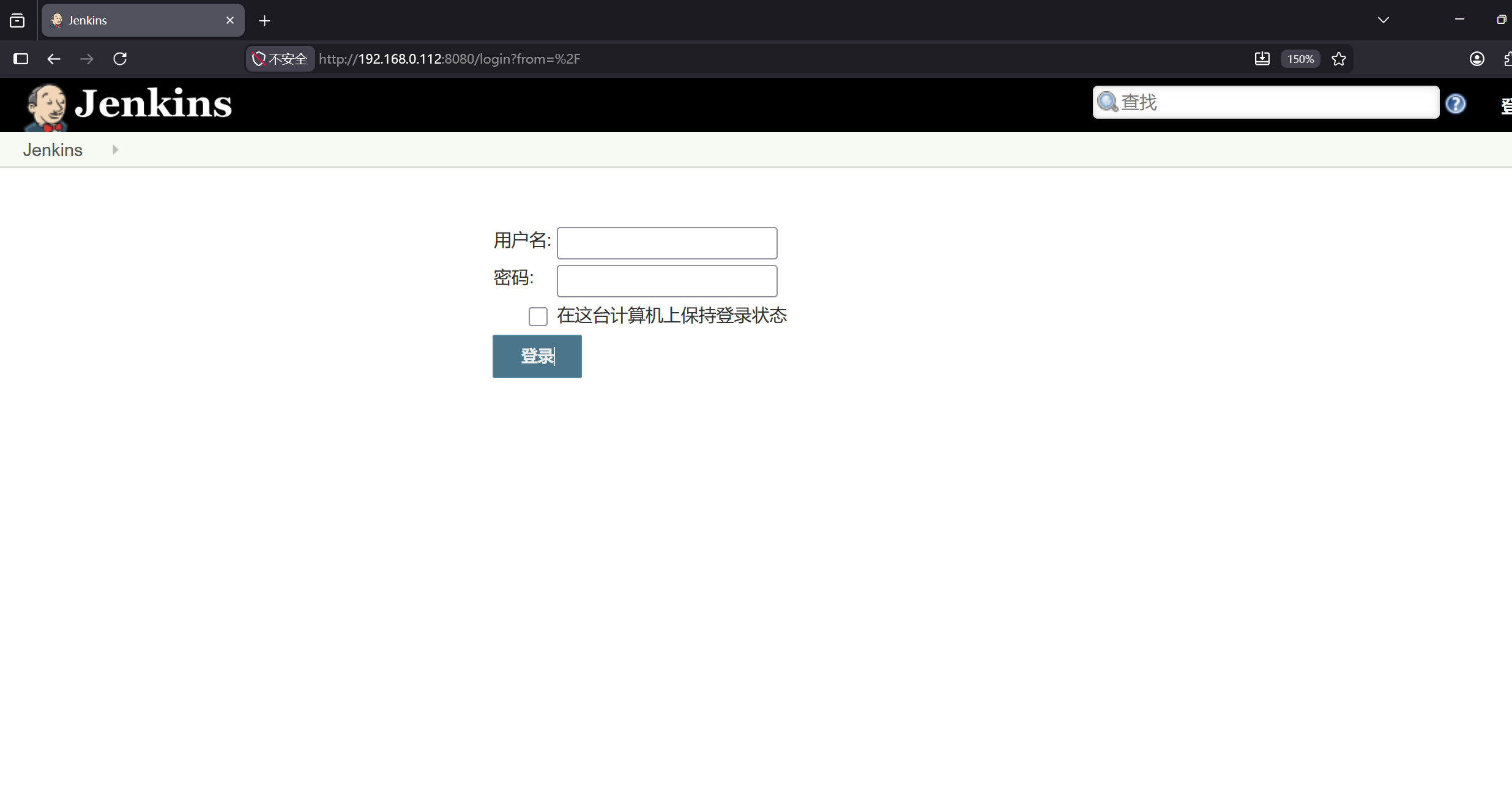Click the Jenkins breadcrumb link
1512x812 pixels.
point(53,150)
